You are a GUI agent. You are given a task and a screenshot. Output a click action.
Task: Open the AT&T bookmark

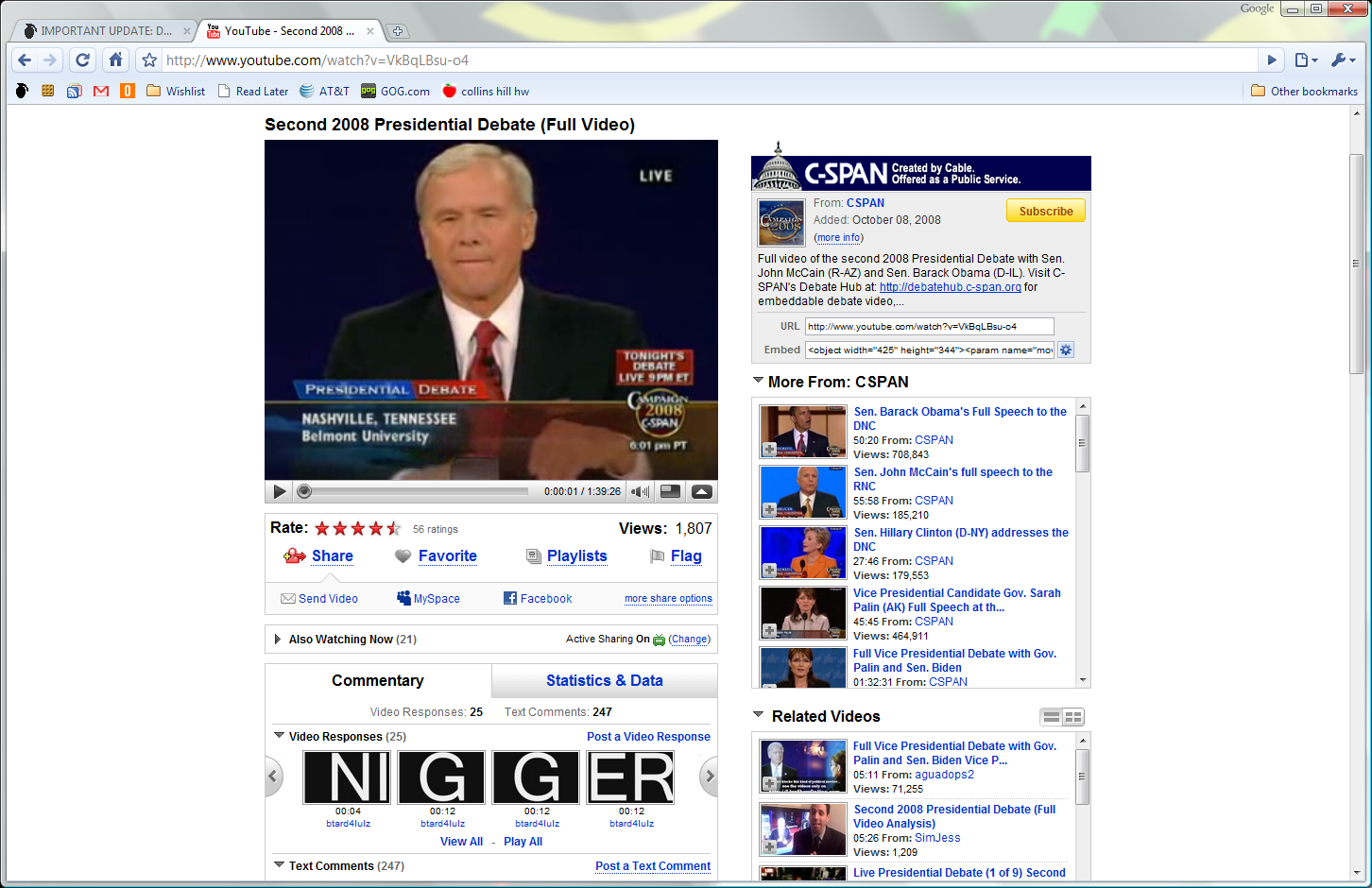pos(324,92)
